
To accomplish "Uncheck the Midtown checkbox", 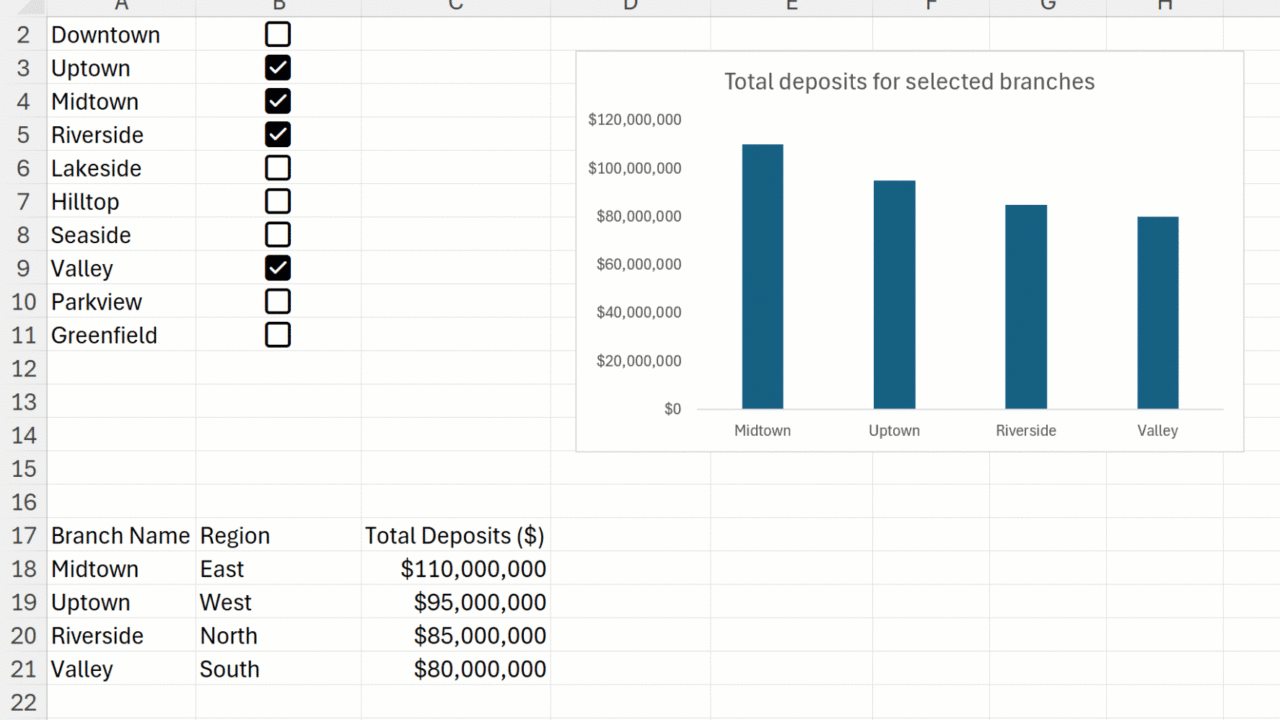I will click(278, 101).
